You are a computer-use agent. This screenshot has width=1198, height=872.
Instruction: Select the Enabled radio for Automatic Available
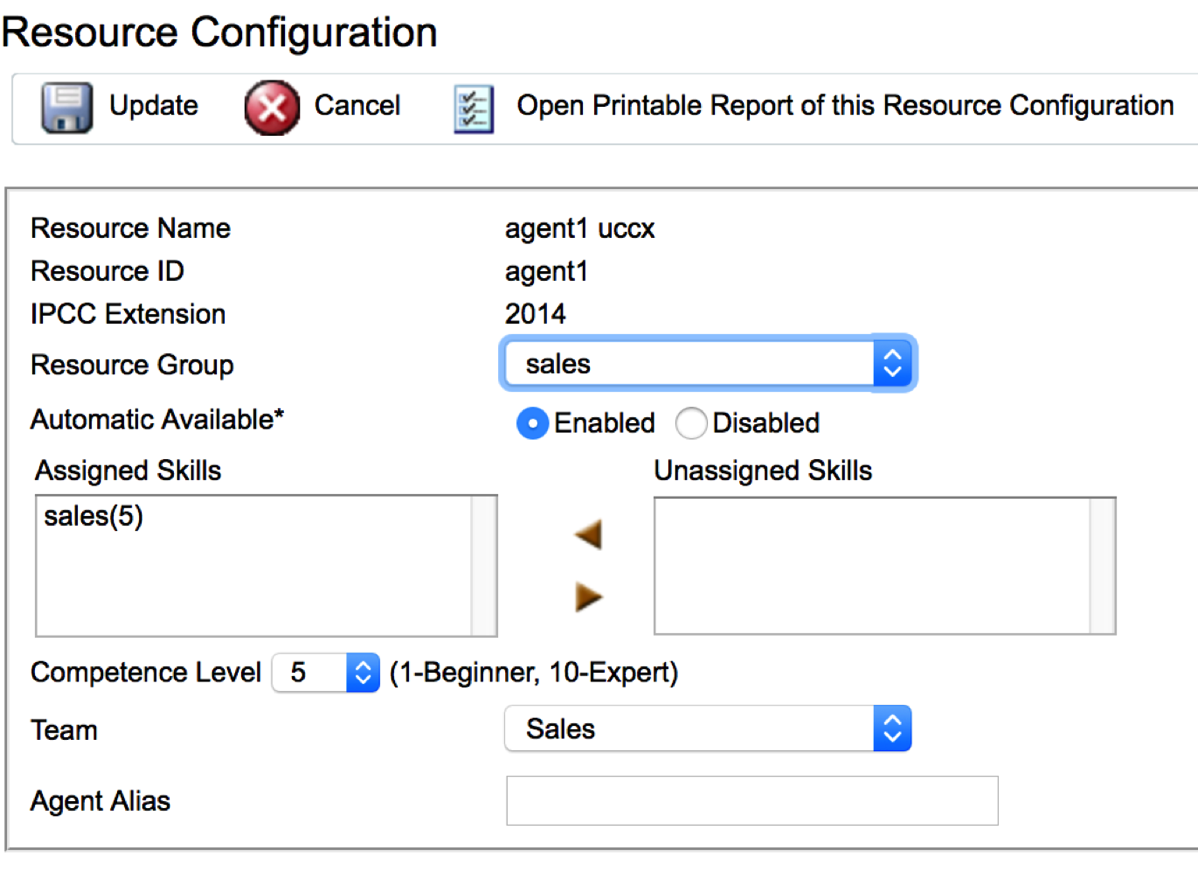coord(533,424)
